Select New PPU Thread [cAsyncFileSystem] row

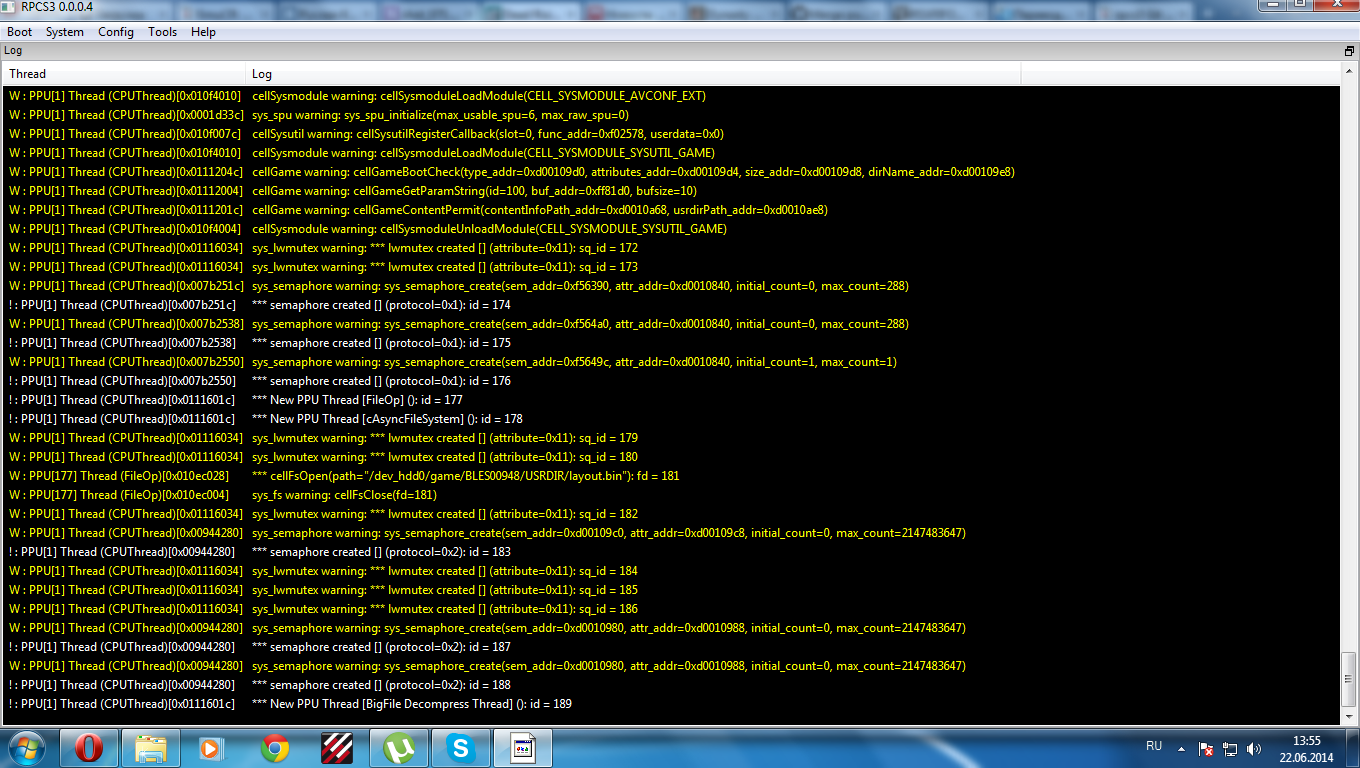point(671,419)
